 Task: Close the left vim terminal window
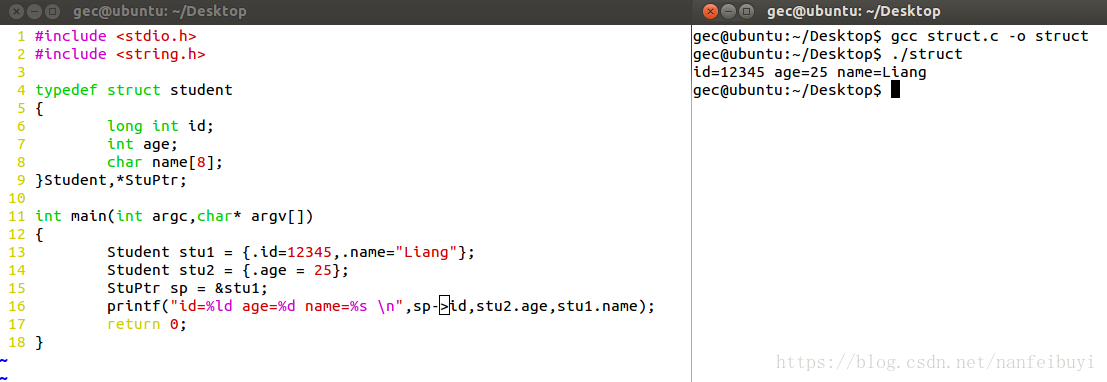coord(16,12)
